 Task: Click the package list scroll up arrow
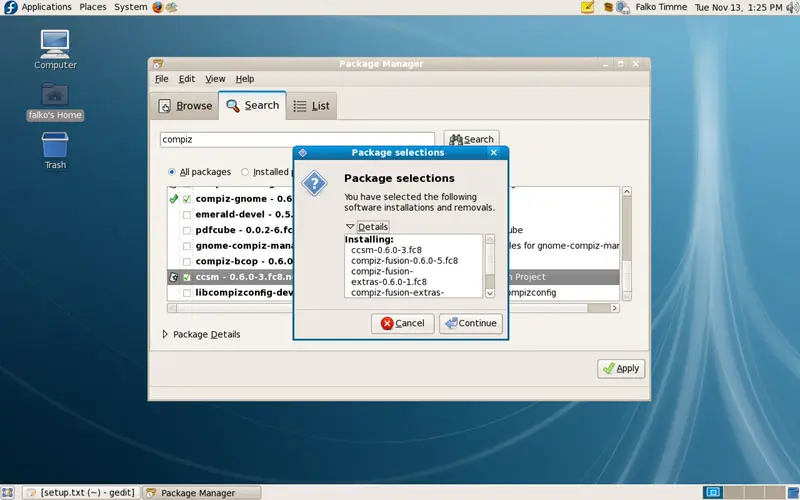pos(627,191)
